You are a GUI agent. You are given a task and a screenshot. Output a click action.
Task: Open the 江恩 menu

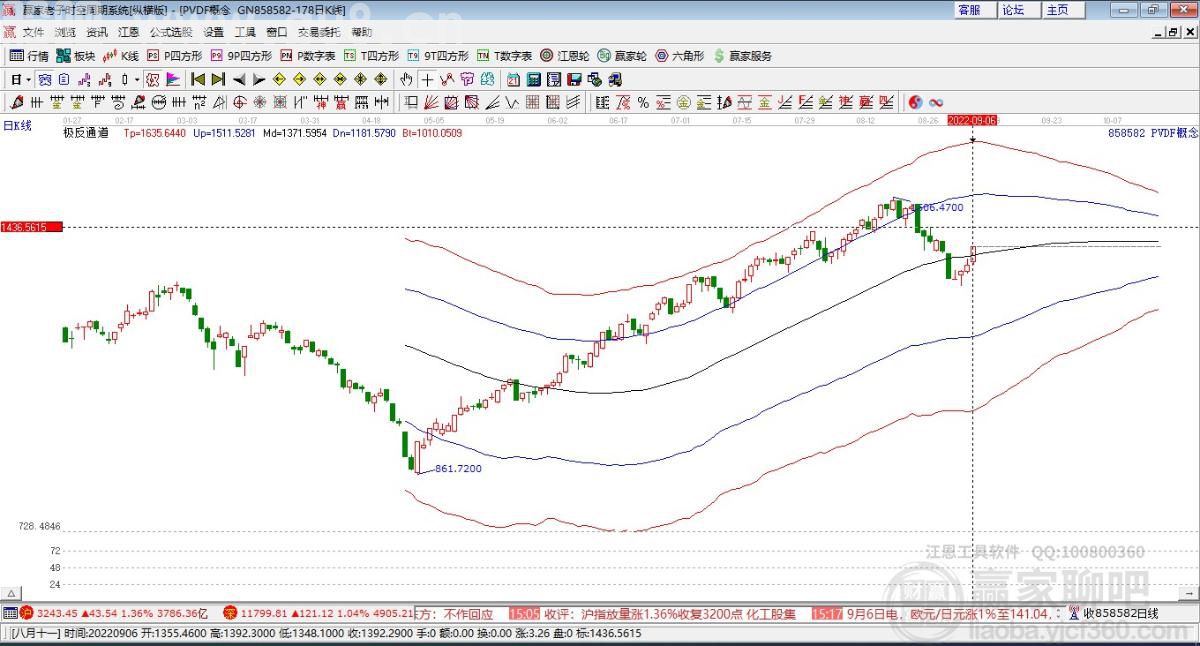click(x=129, y=32)
